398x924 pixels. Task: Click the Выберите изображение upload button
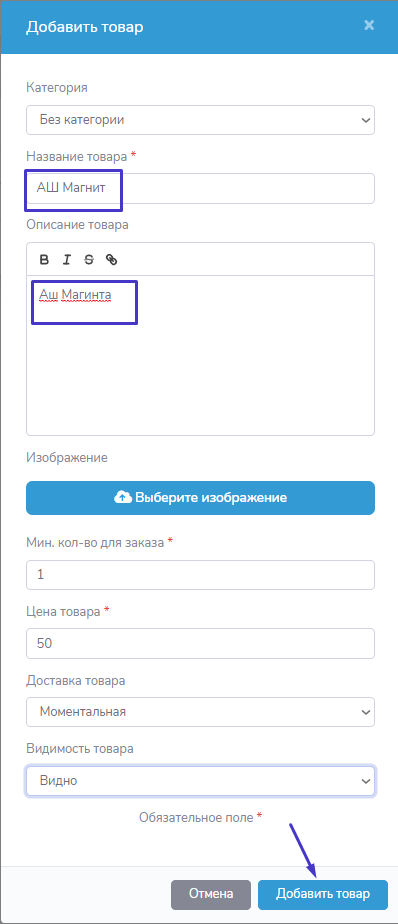coord(200,498)
